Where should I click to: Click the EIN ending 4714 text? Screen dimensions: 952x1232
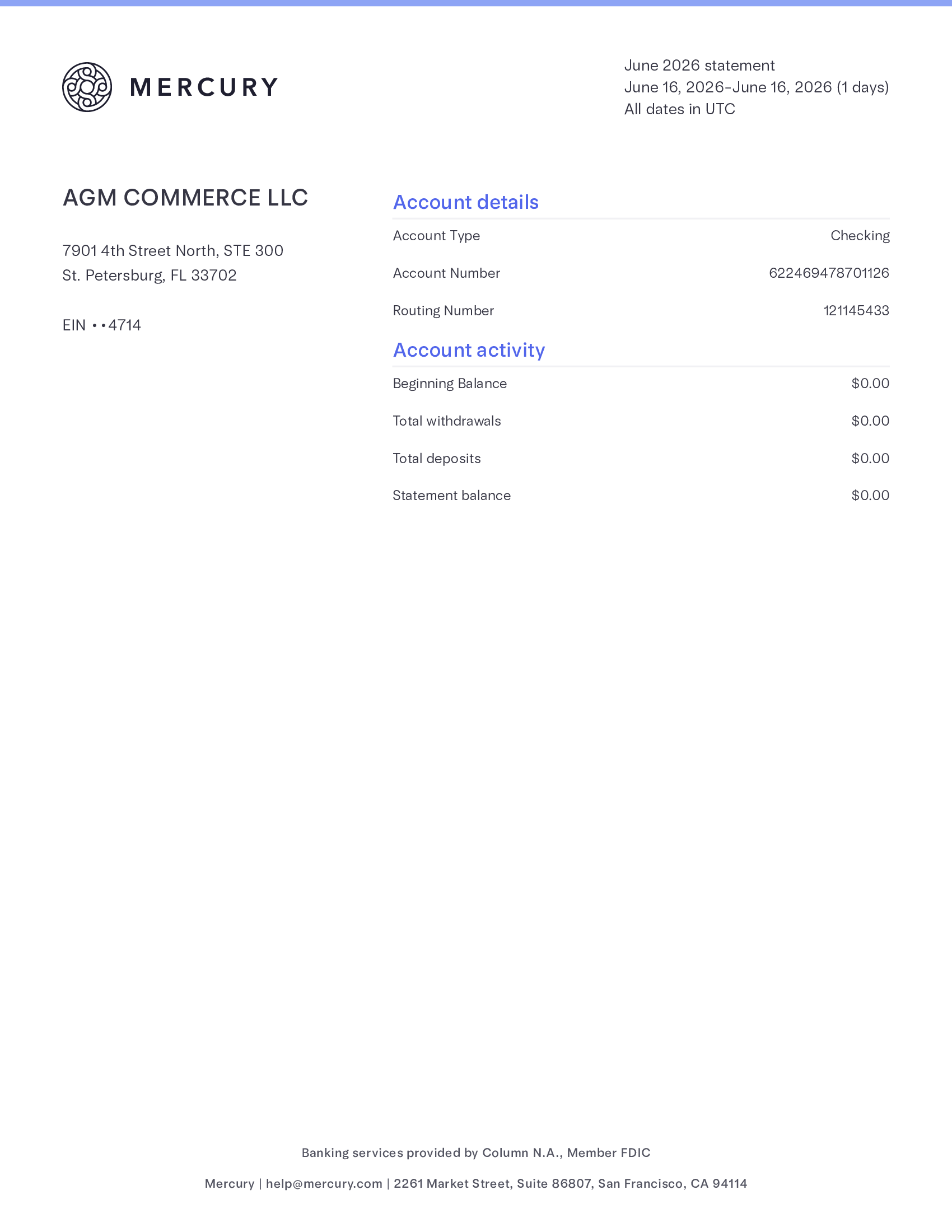click(x=101, y=325)
